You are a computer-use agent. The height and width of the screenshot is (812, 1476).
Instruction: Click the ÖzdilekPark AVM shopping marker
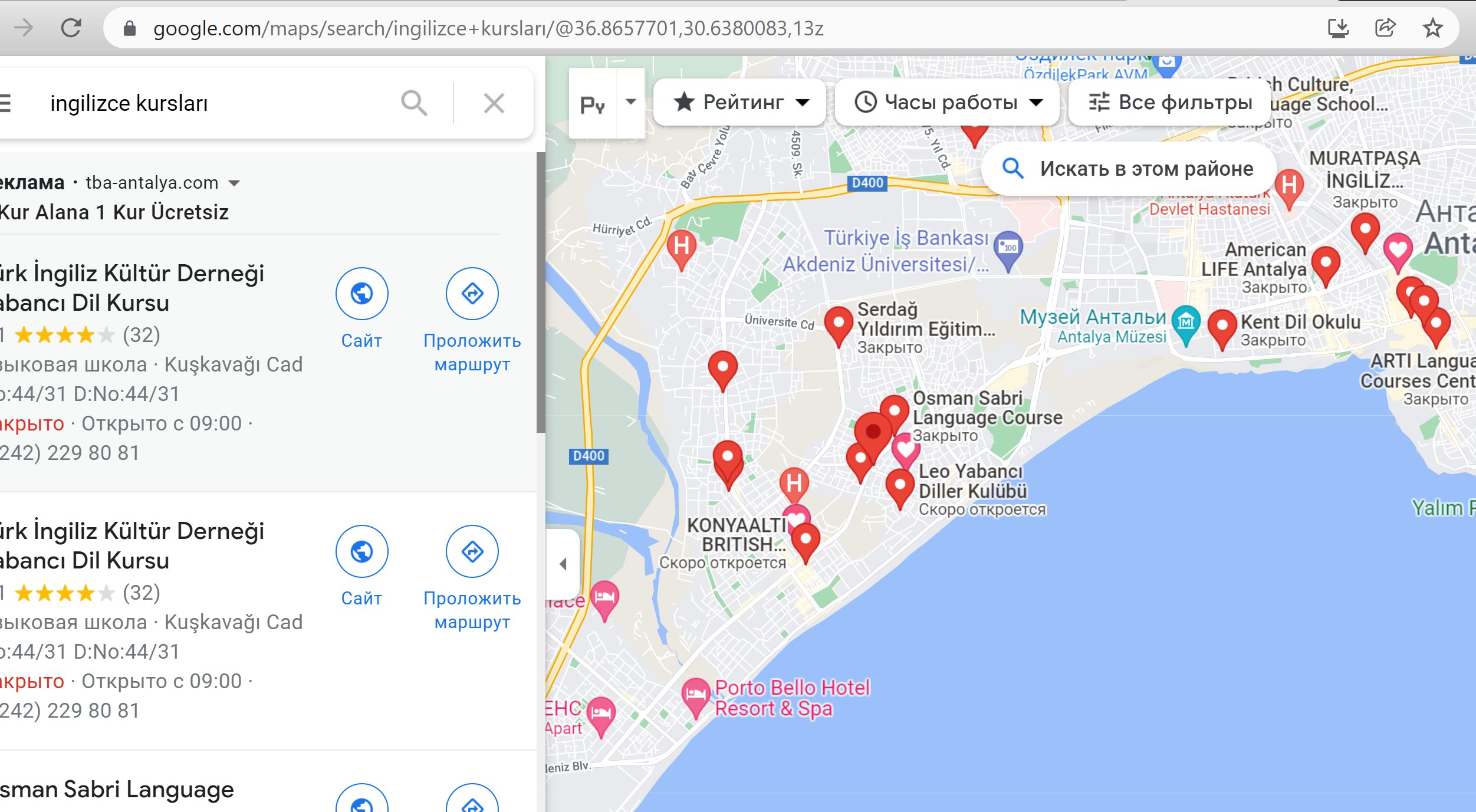pyautogui.click(x=1167, y=65)
